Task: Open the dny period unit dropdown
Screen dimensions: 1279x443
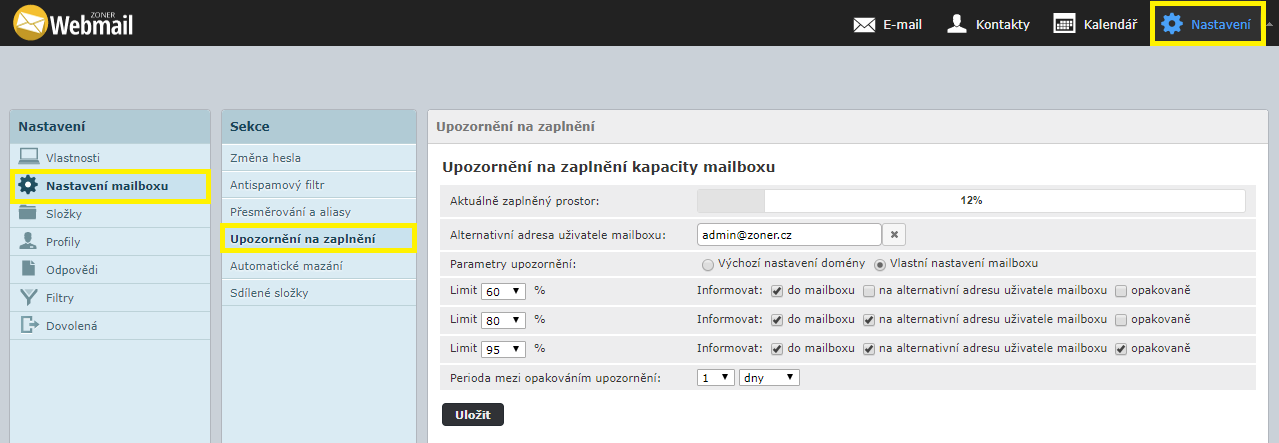Action: point(769,378)
